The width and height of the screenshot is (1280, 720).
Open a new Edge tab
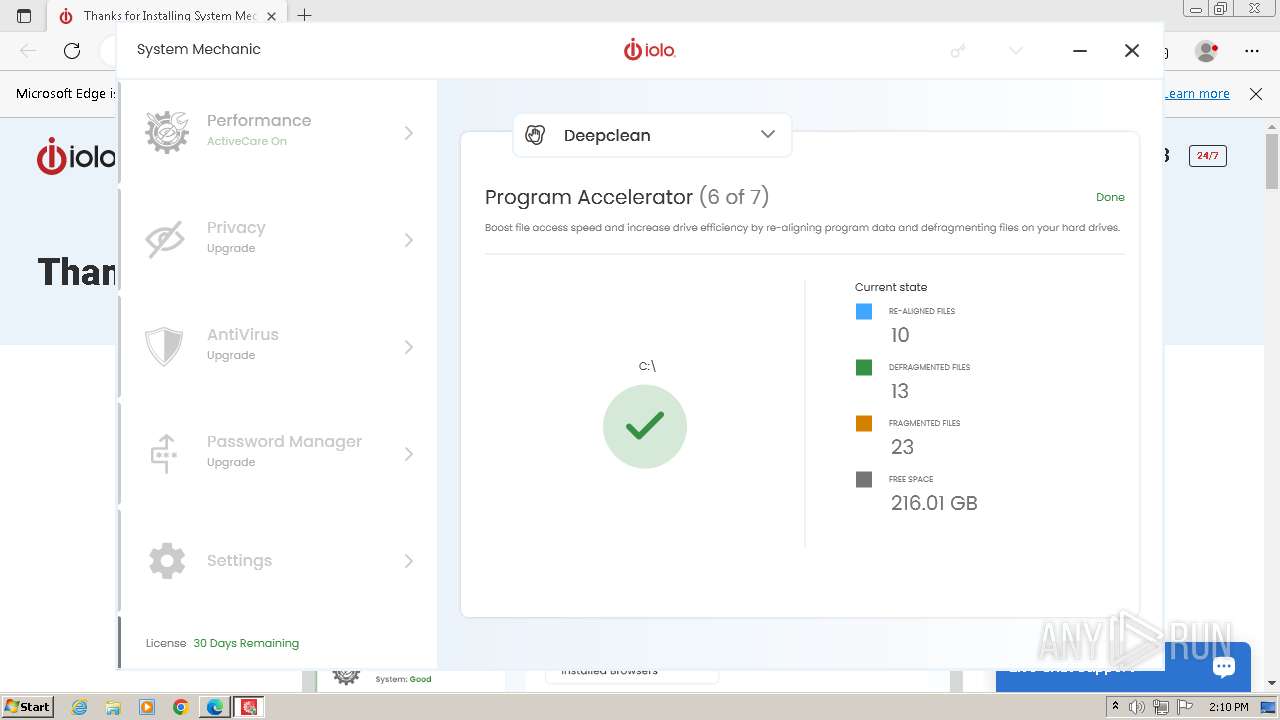305,15
